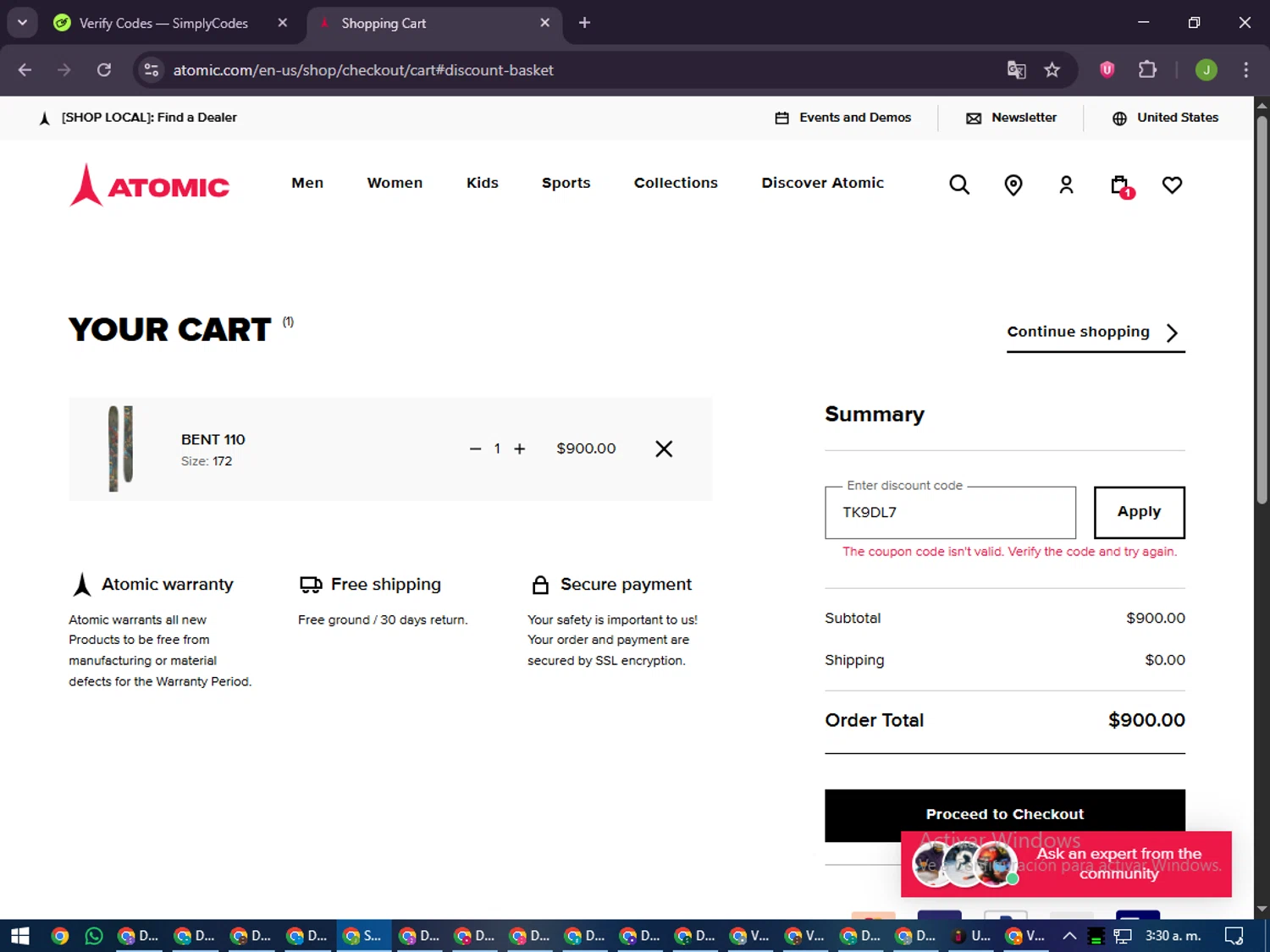Open the Newsletter link
1270x952 pixels.
coord(1012,118)
